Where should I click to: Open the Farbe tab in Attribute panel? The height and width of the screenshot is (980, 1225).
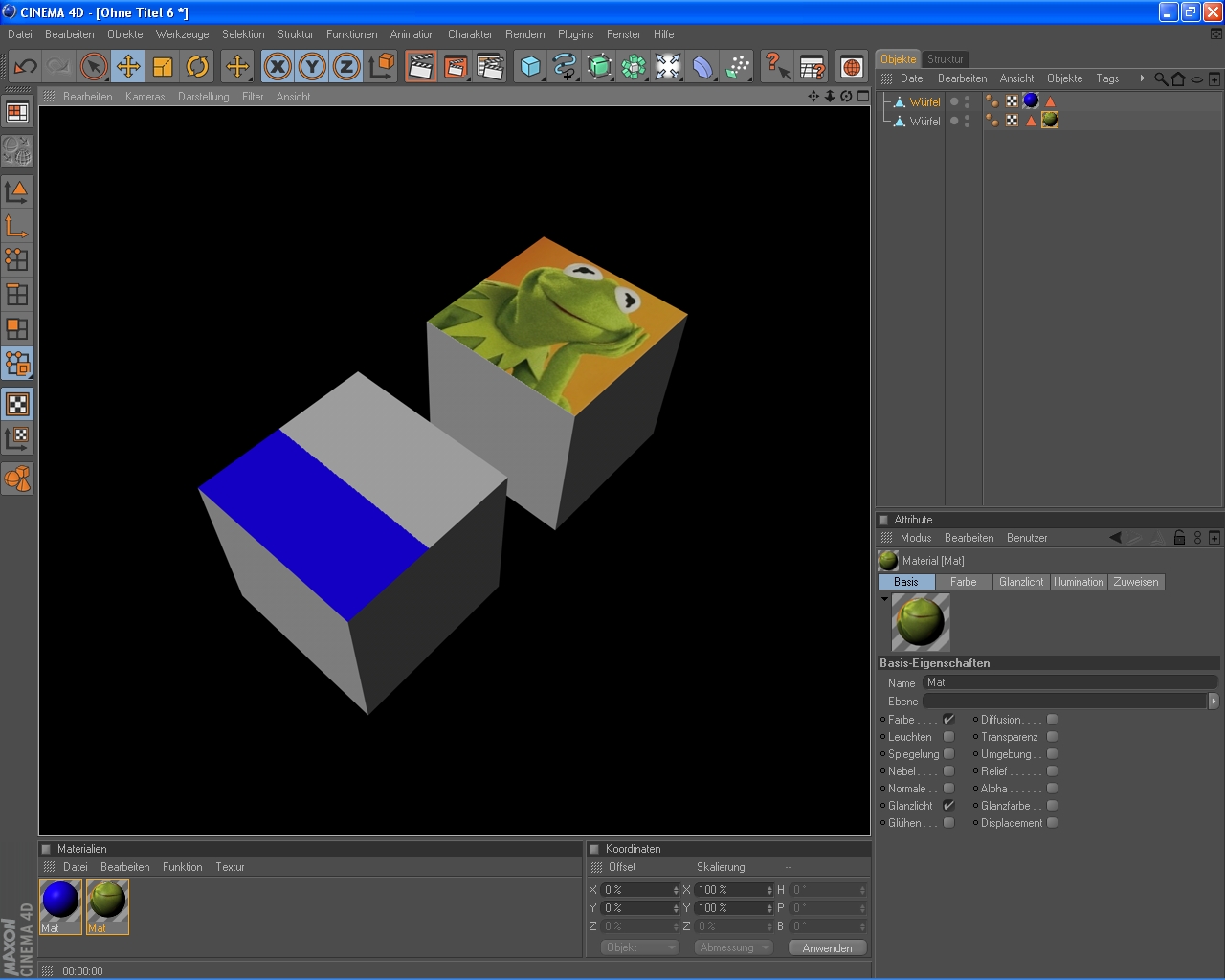point(964,582)
